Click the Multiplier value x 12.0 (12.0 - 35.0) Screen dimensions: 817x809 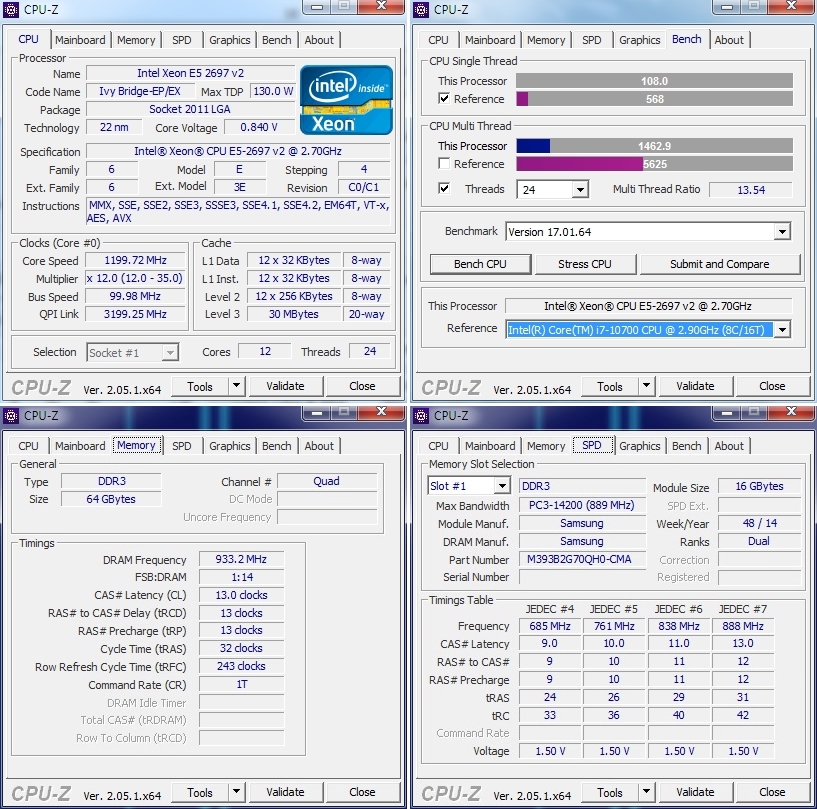[135, 278]
